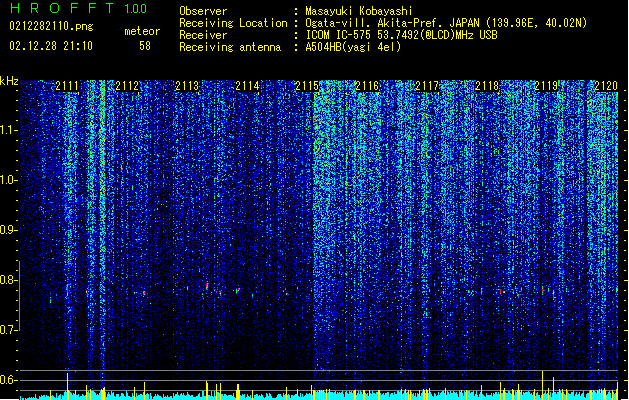This screenshot has width=629, height=400.
Task: Select observer name Masayuki Kobayashi
Action: (x=359, y=11)
